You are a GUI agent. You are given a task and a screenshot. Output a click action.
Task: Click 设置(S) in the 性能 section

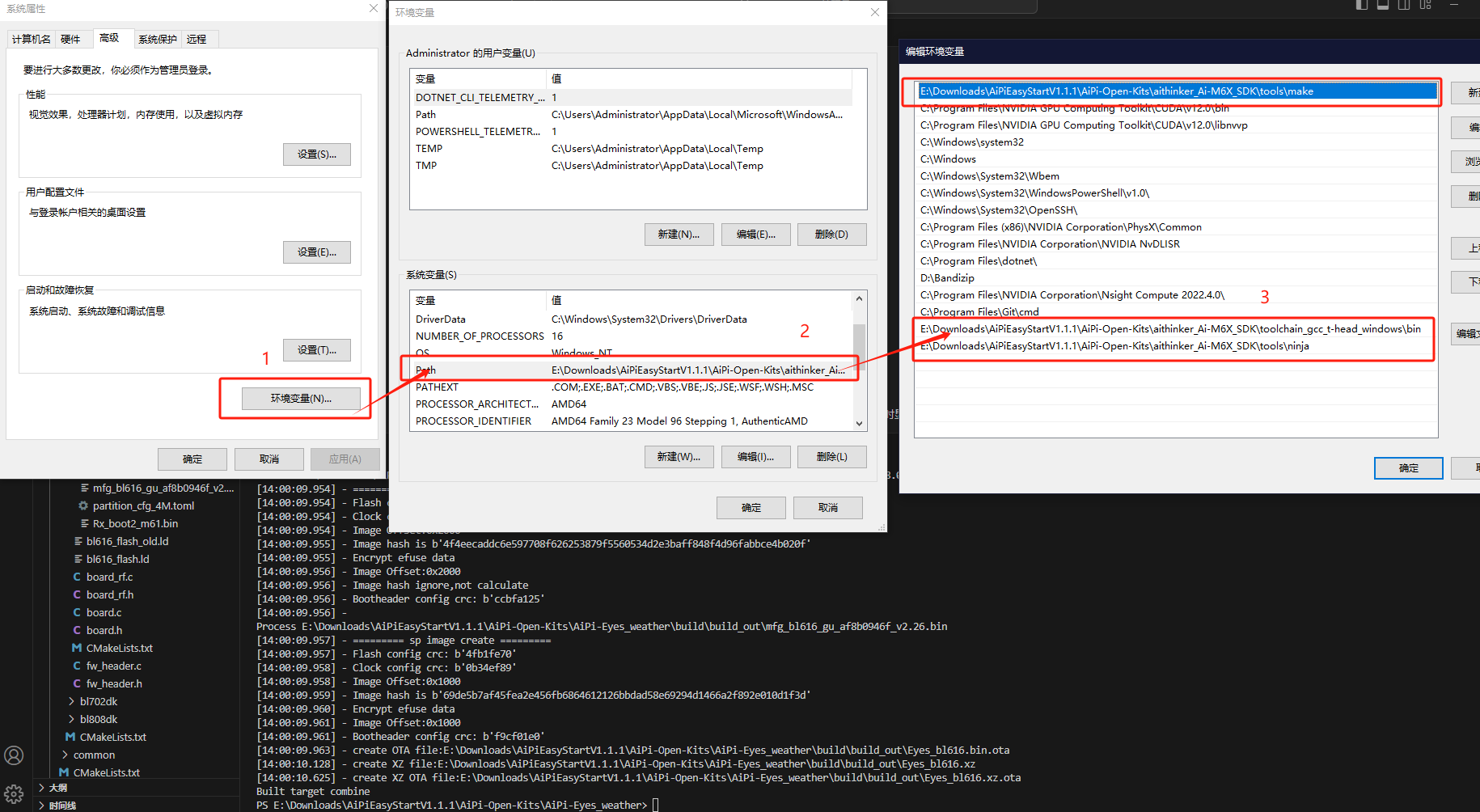pyautogui.click(x=317, y=154)
